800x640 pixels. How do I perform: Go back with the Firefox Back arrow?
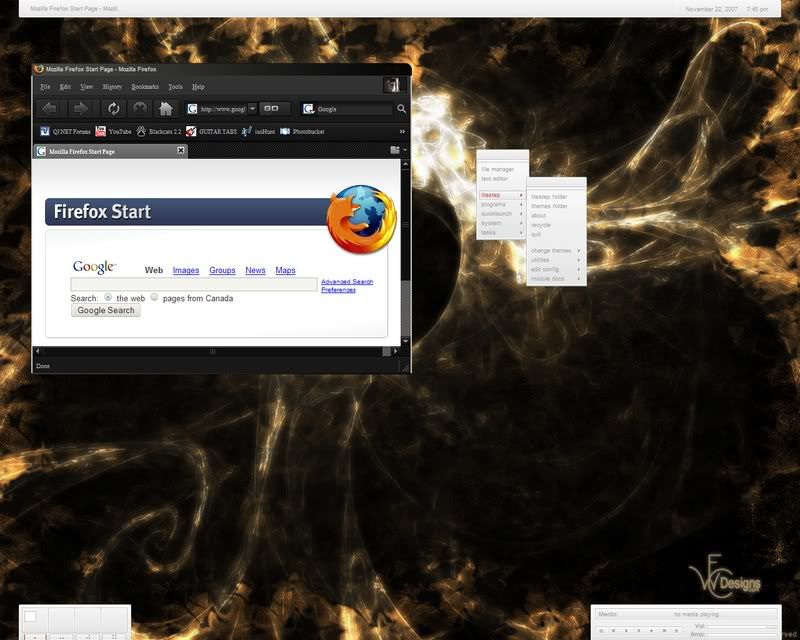click(x=50, y=109)
